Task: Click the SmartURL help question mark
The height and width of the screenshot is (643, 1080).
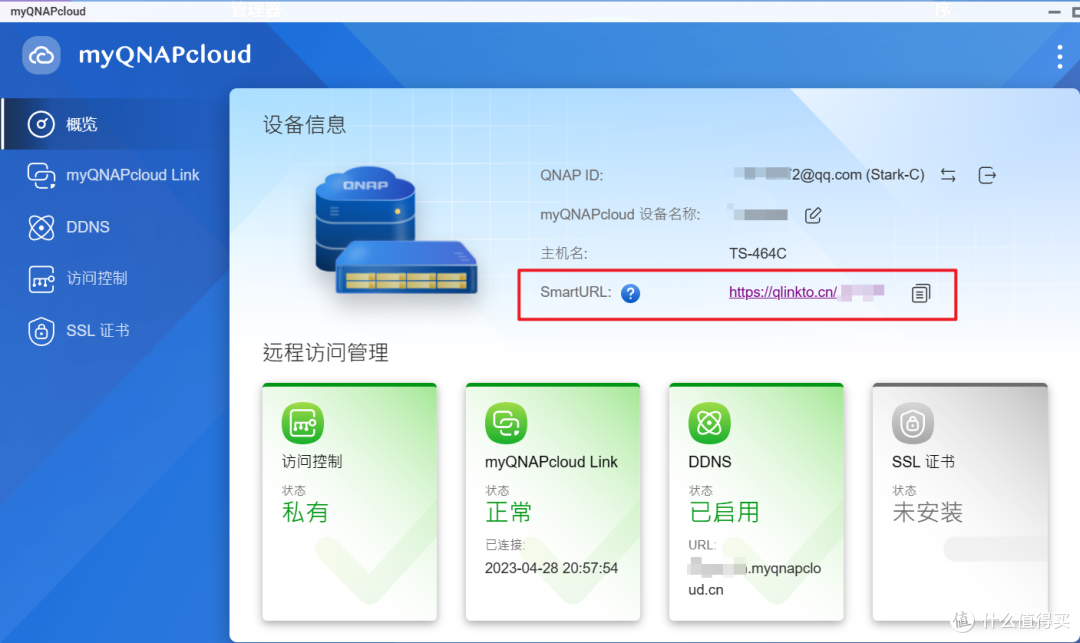Action: tap(630, 293)
